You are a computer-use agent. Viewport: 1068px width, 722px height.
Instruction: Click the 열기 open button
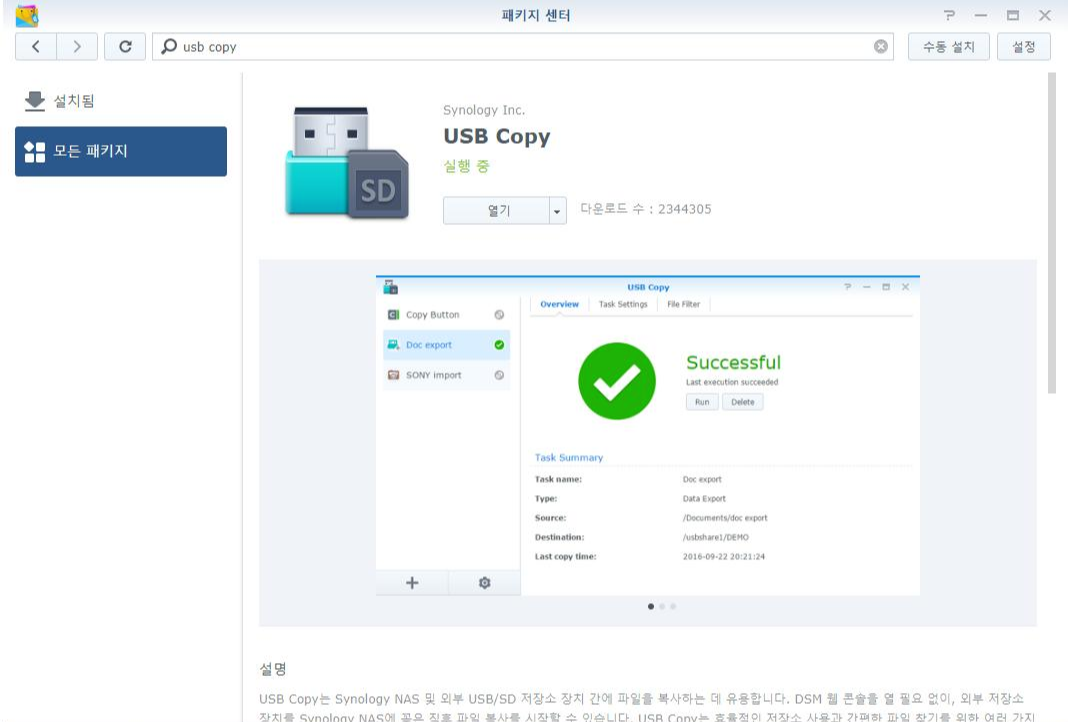click(497, 210)
